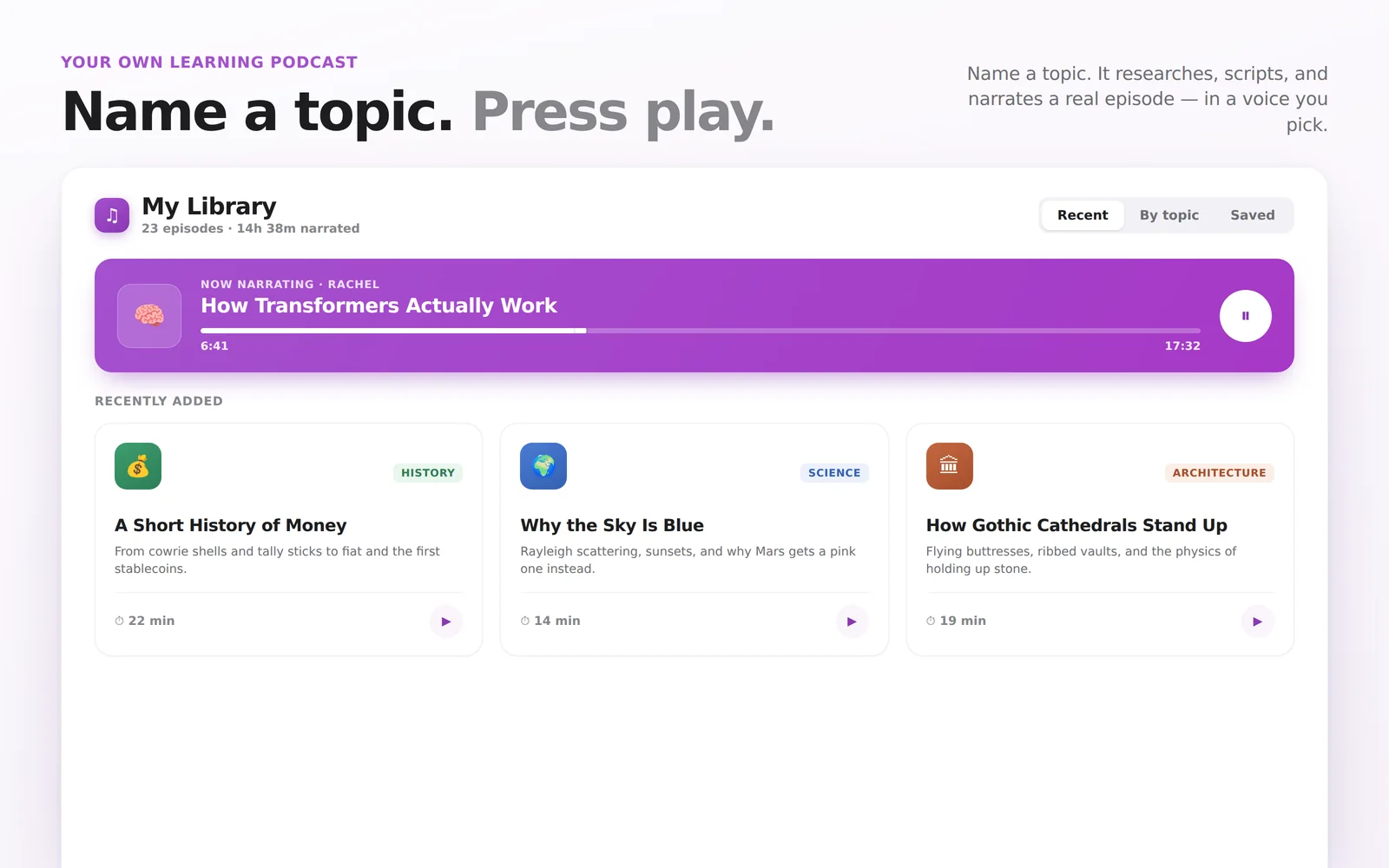Viewport: 1389px width, 868px height.
Task: Click the Flying buttresses description text
Action: [x=1081, y=560]
